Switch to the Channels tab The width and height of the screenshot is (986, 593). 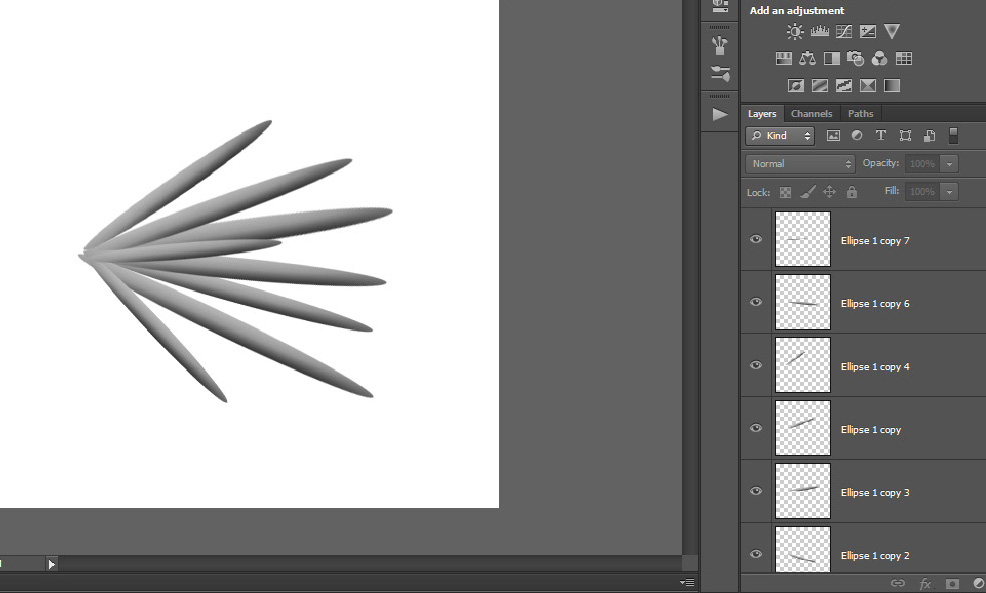[x=811, y=114]
